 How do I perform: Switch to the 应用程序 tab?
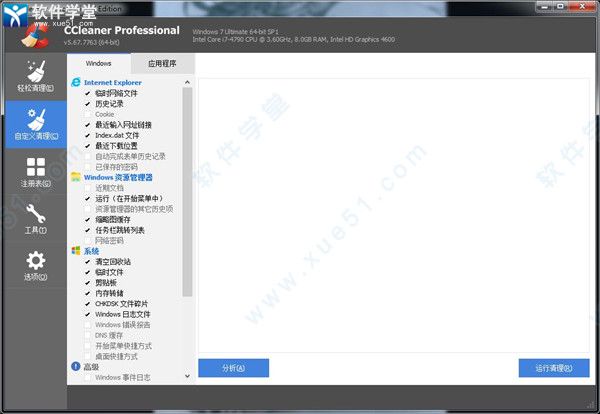pyautogui.click(x=163, y=64)
